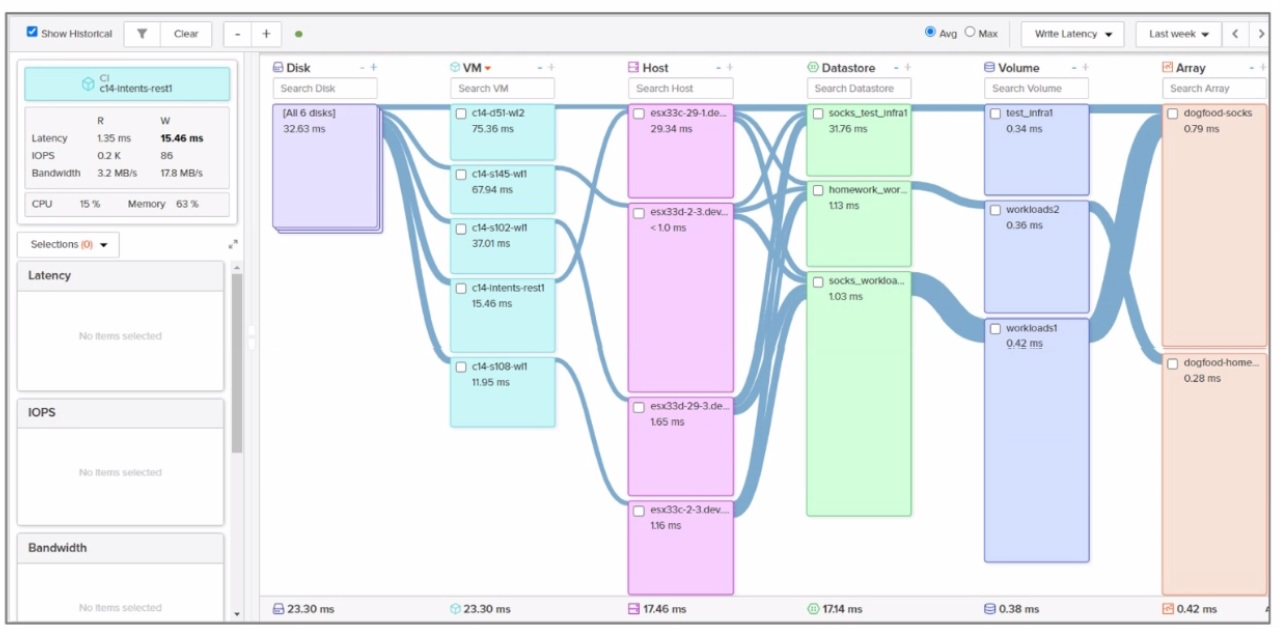Click the Datastore column header icon

pos(813,68)
